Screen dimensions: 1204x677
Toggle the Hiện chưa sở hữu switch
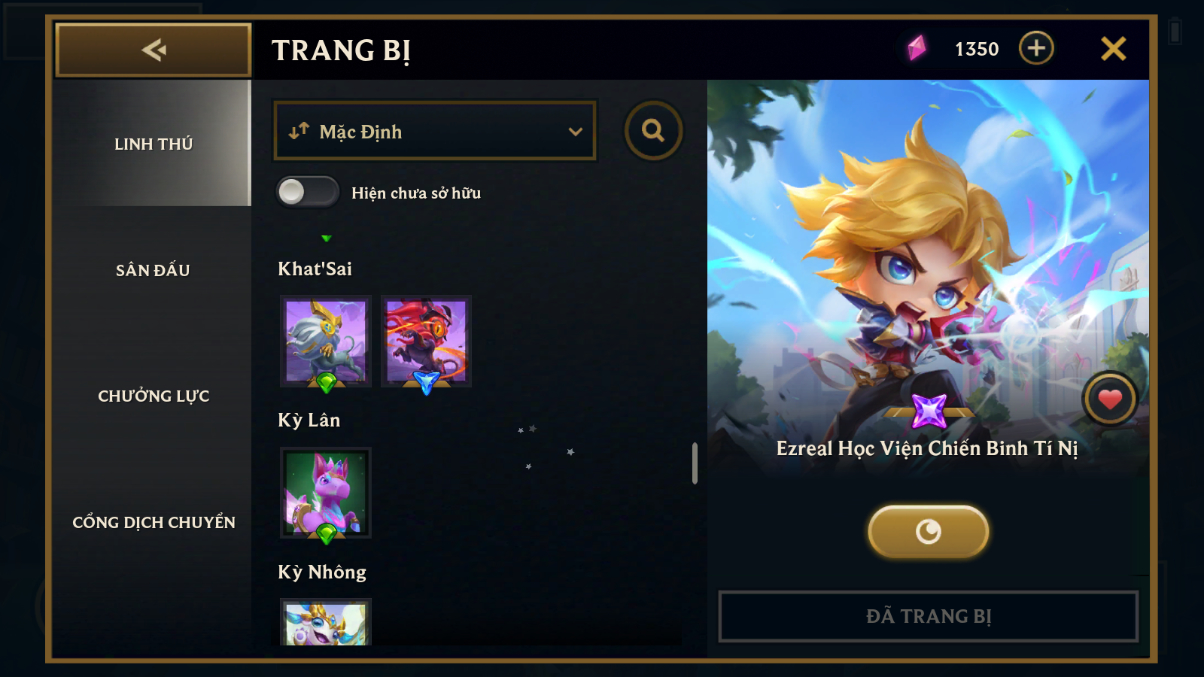308,192
